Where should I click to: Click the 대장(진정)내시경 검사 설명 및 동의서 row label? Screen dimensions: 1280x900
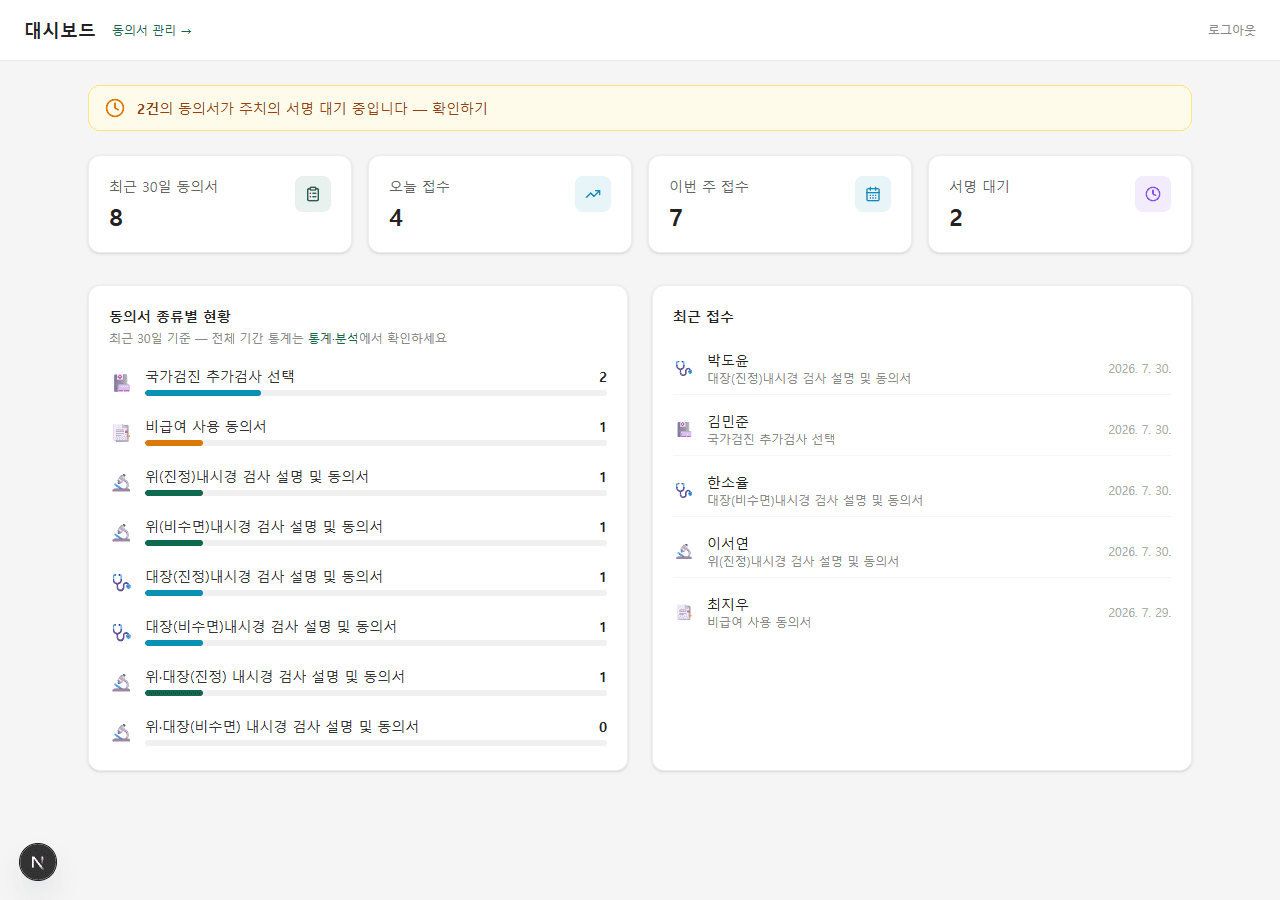coord(264,576)
